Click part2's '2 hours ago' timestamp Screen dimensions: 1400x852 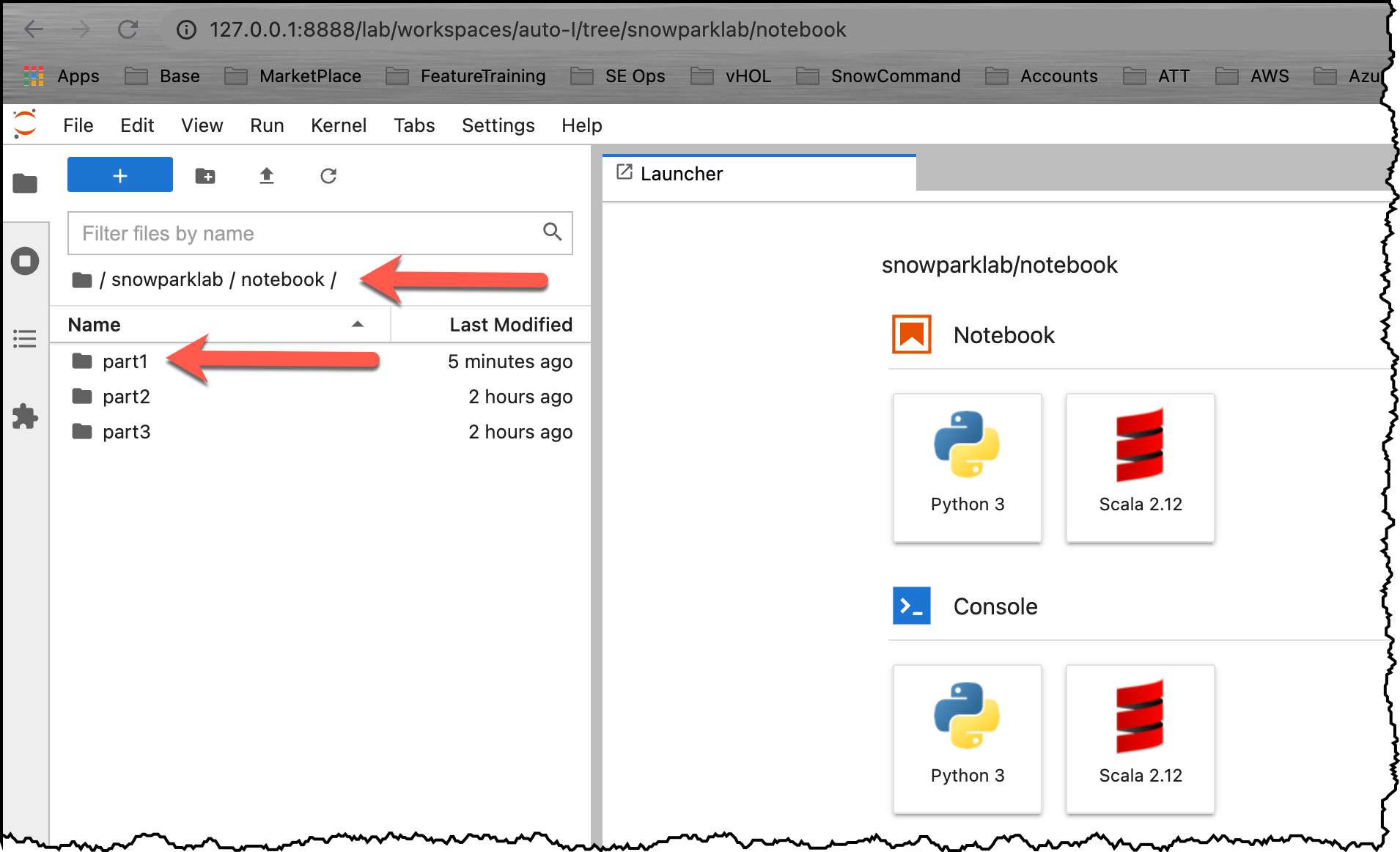520,397
